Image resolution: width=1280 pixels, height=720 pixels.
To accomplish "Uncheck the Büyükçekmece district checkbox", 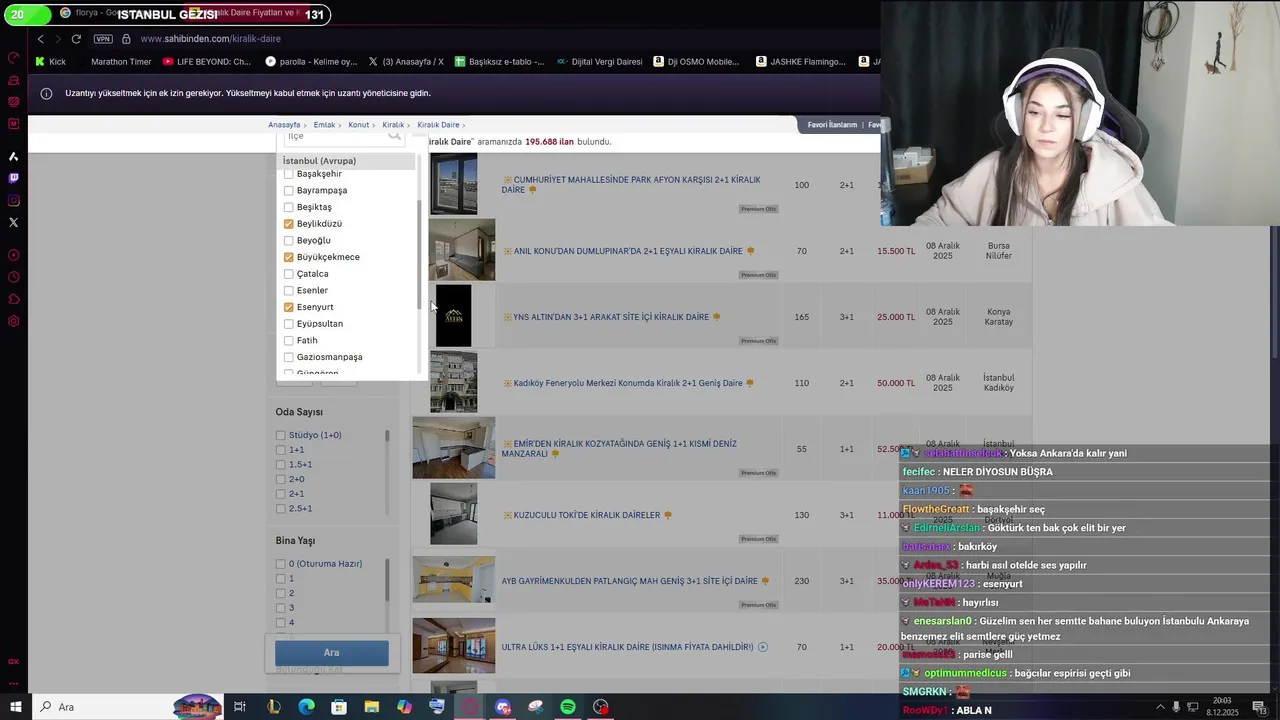I will coord(289,257).
